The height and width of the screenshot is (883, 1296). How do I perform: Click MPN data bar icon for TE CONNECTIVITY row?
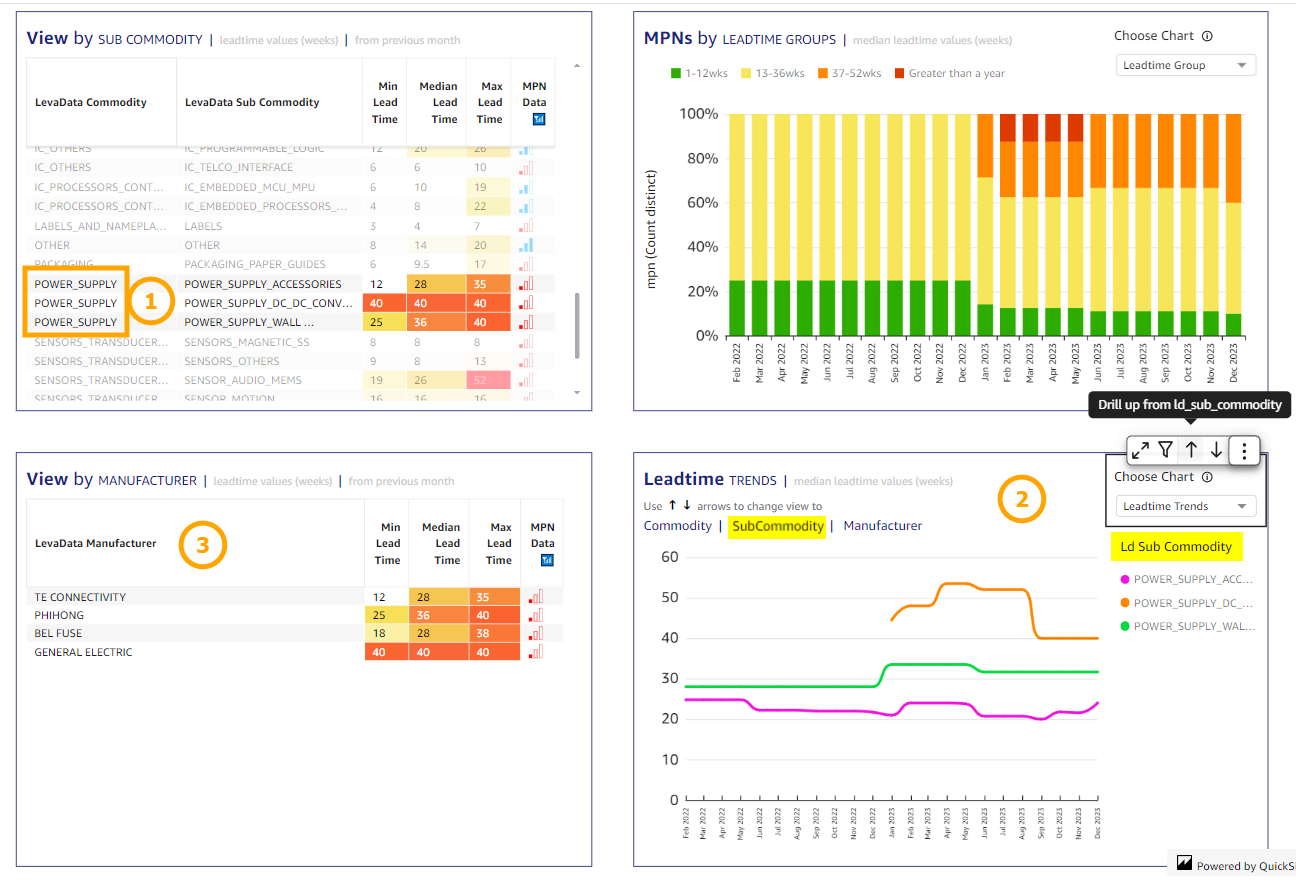(537, 597)
